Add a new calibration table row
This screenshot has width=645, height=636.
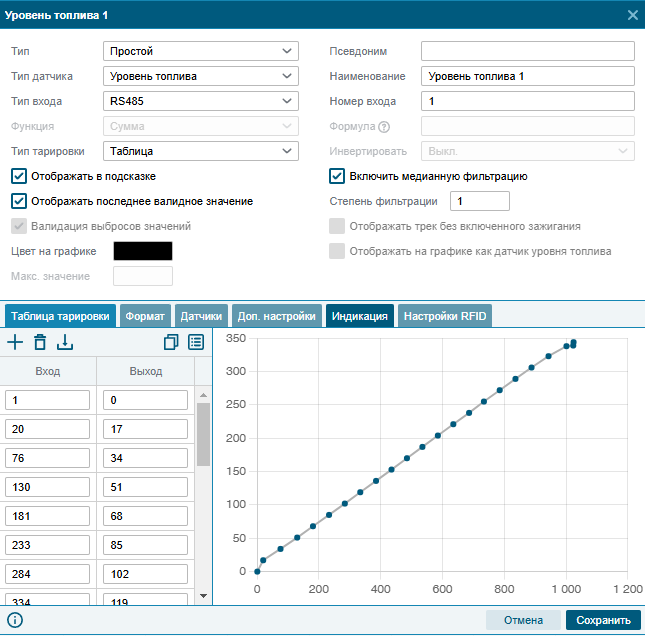coord(15,342)
